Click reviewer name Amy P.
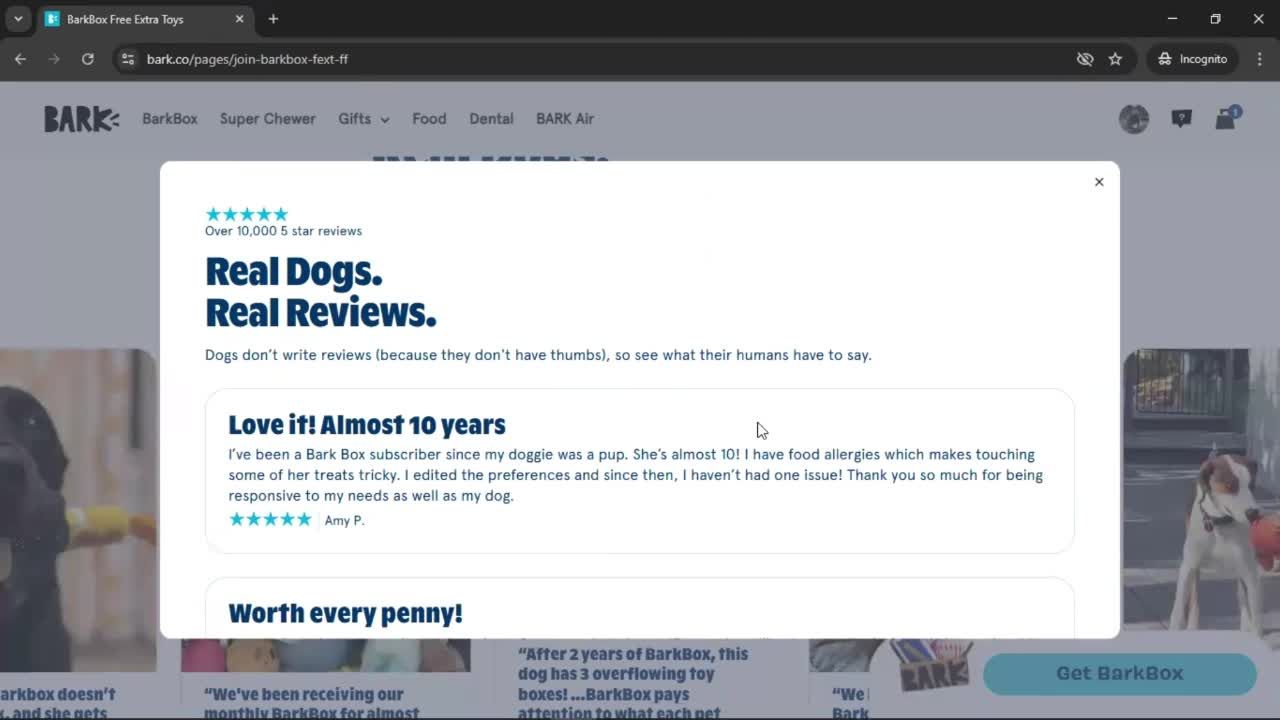Viewport: 1280px width, 720px height. pos(344,521)
